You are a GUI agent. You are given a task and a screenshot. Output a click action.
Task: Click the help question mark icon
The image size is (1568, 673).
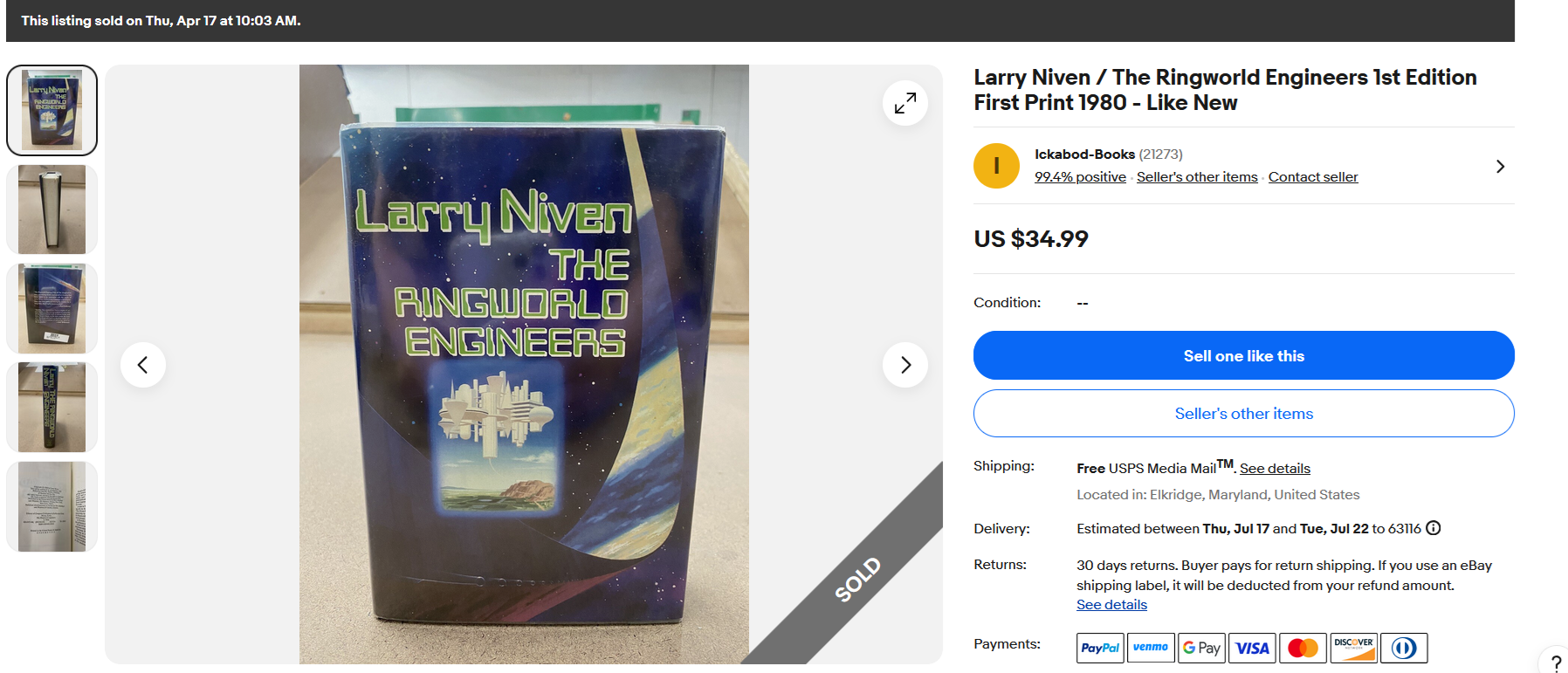(x=1555, y=663)
